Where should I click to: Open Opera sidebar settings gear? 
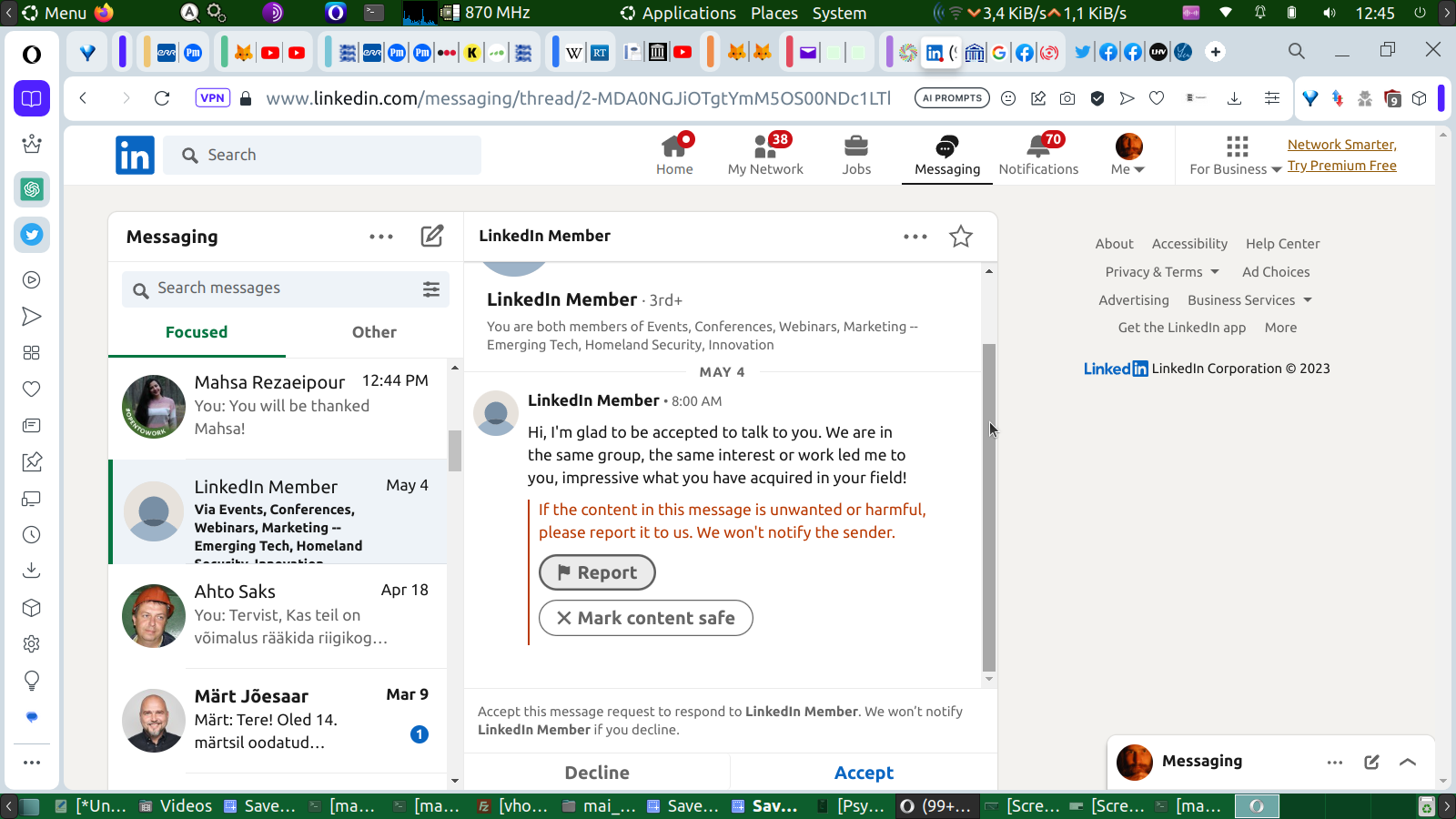32,644
